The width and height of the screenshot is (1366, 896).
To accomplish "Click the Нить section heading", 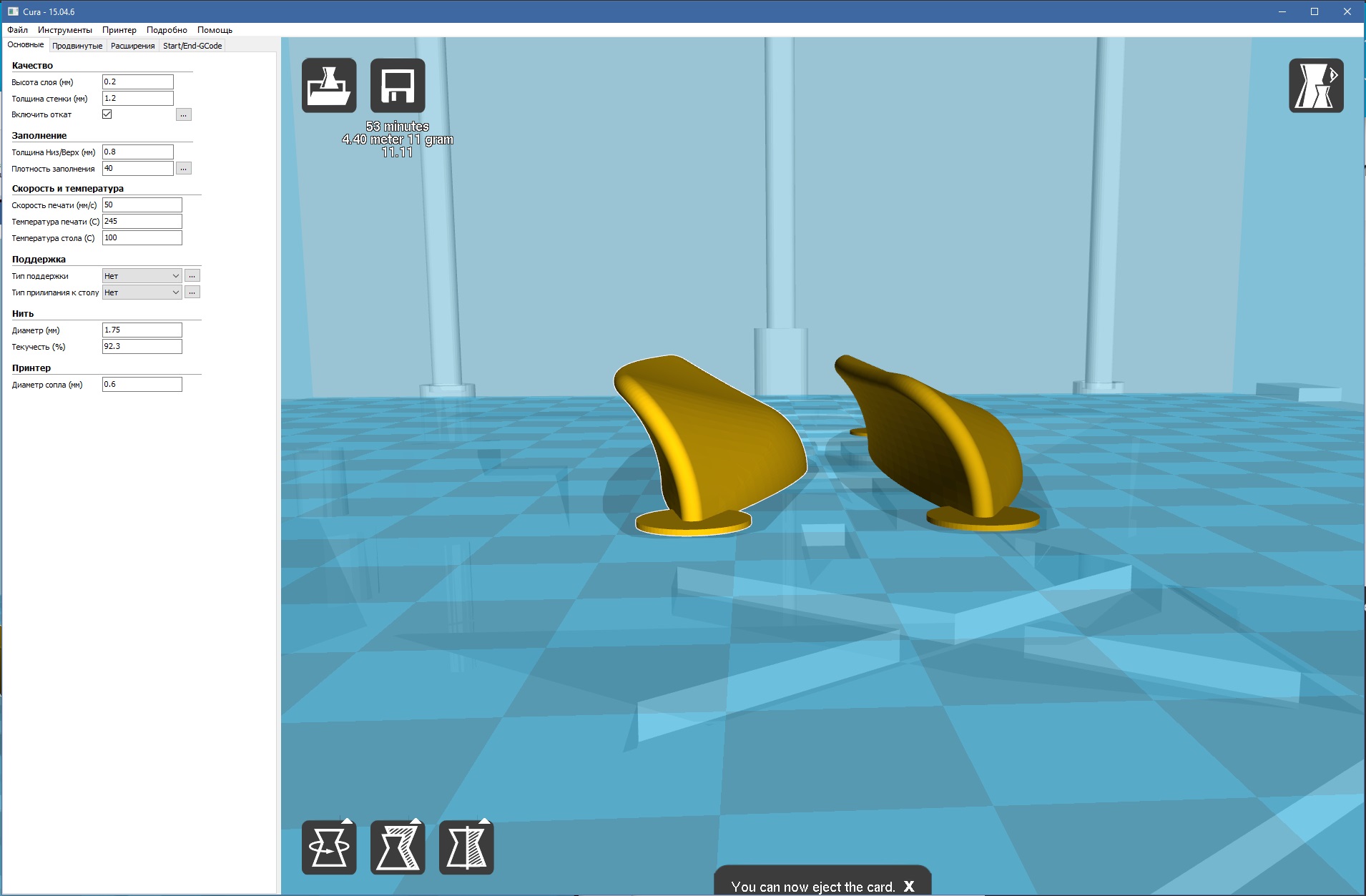I will tap(23, 313).
